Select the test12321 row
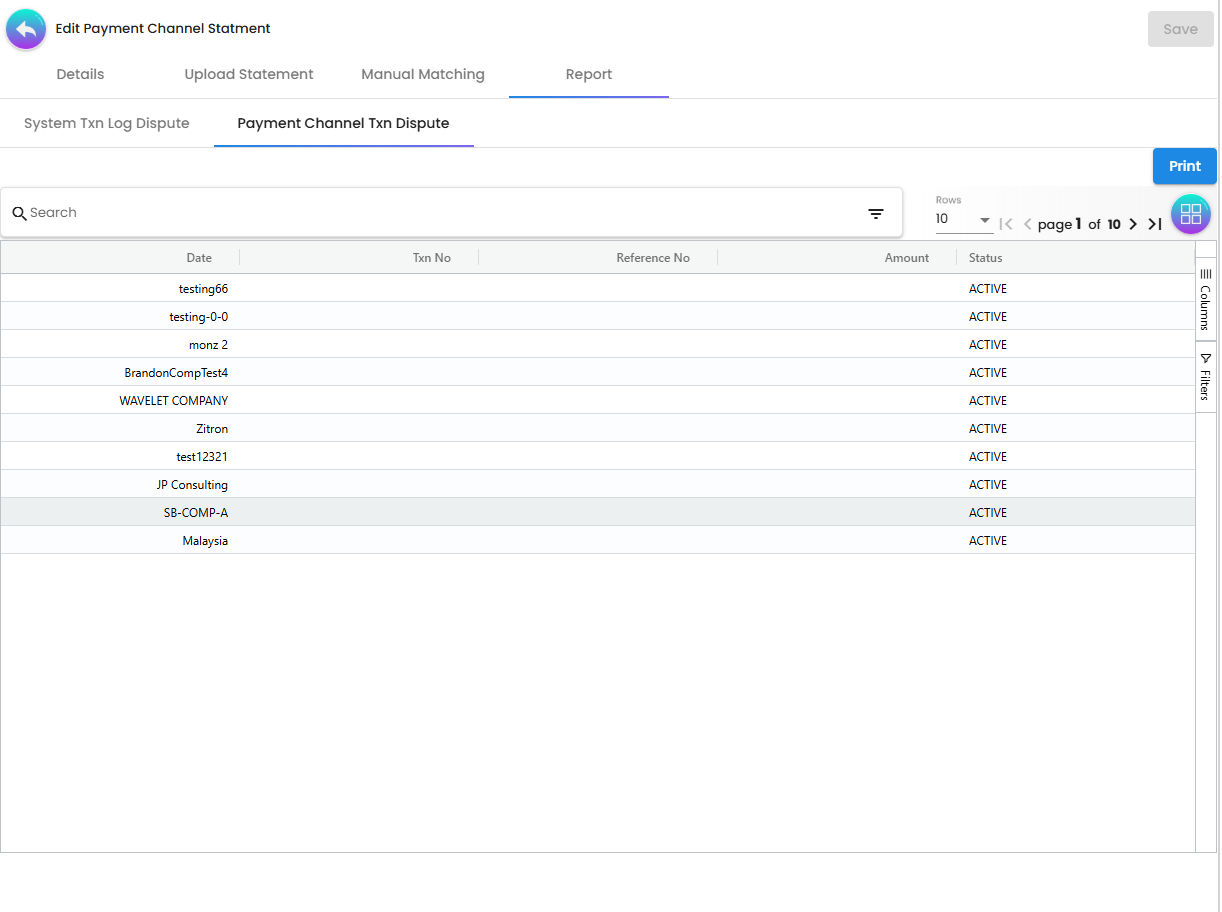1222x912 pixels. pos(598,456)
